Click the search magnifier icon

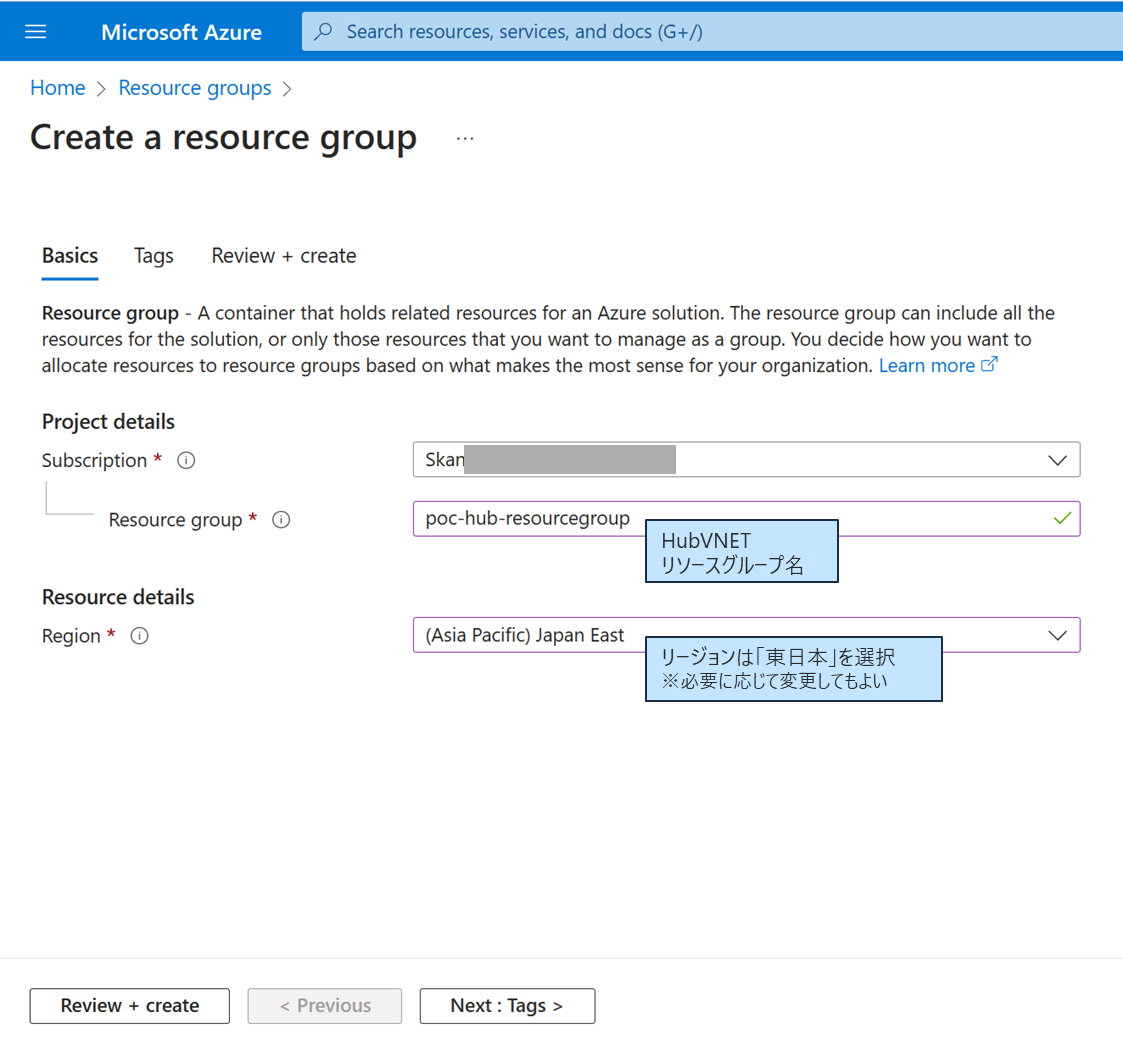324,32
